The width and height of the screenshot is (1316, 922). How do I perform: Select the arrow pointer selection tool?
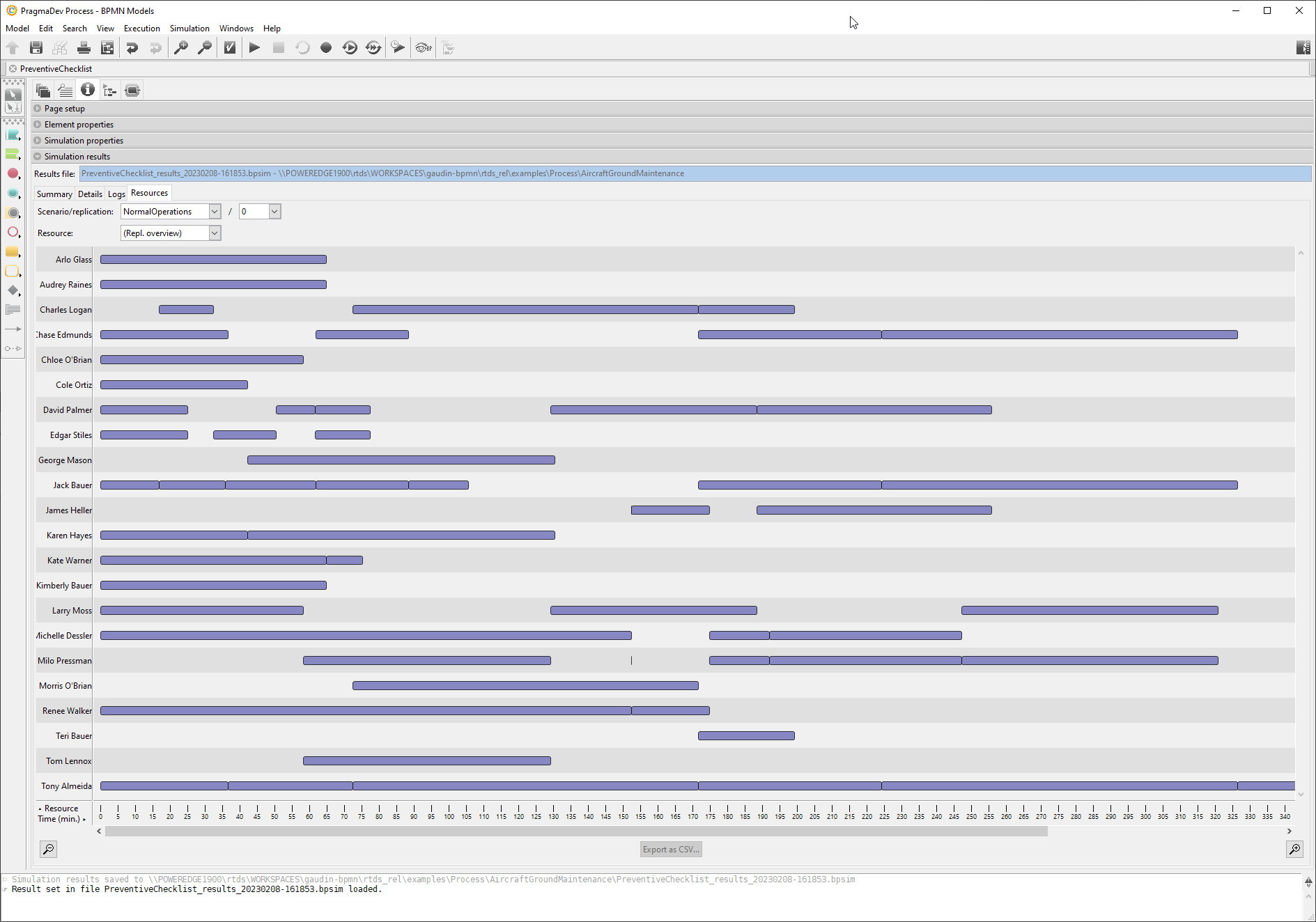coord(13,95)
